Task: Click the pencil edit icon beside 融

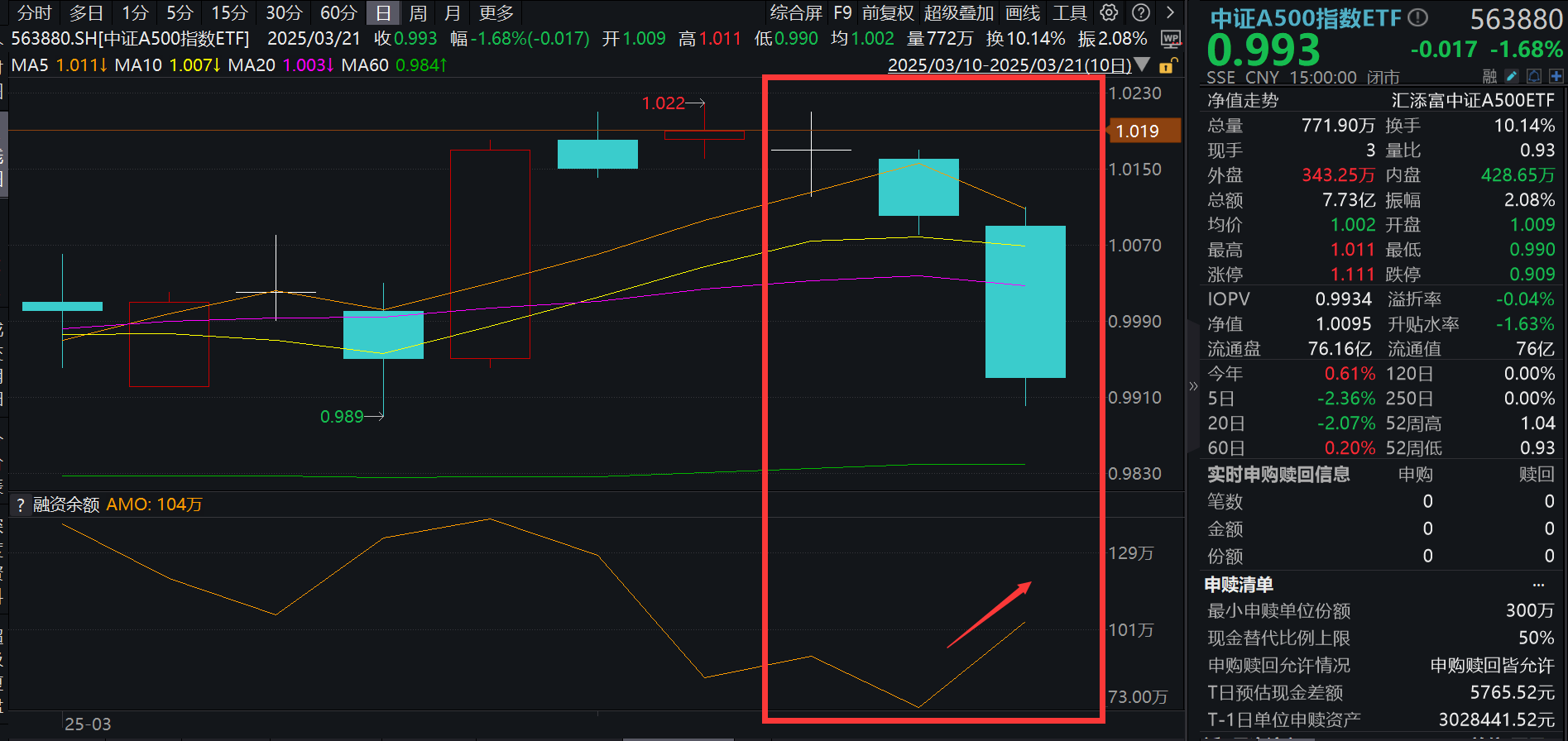Action: (x=1512, y=76)
